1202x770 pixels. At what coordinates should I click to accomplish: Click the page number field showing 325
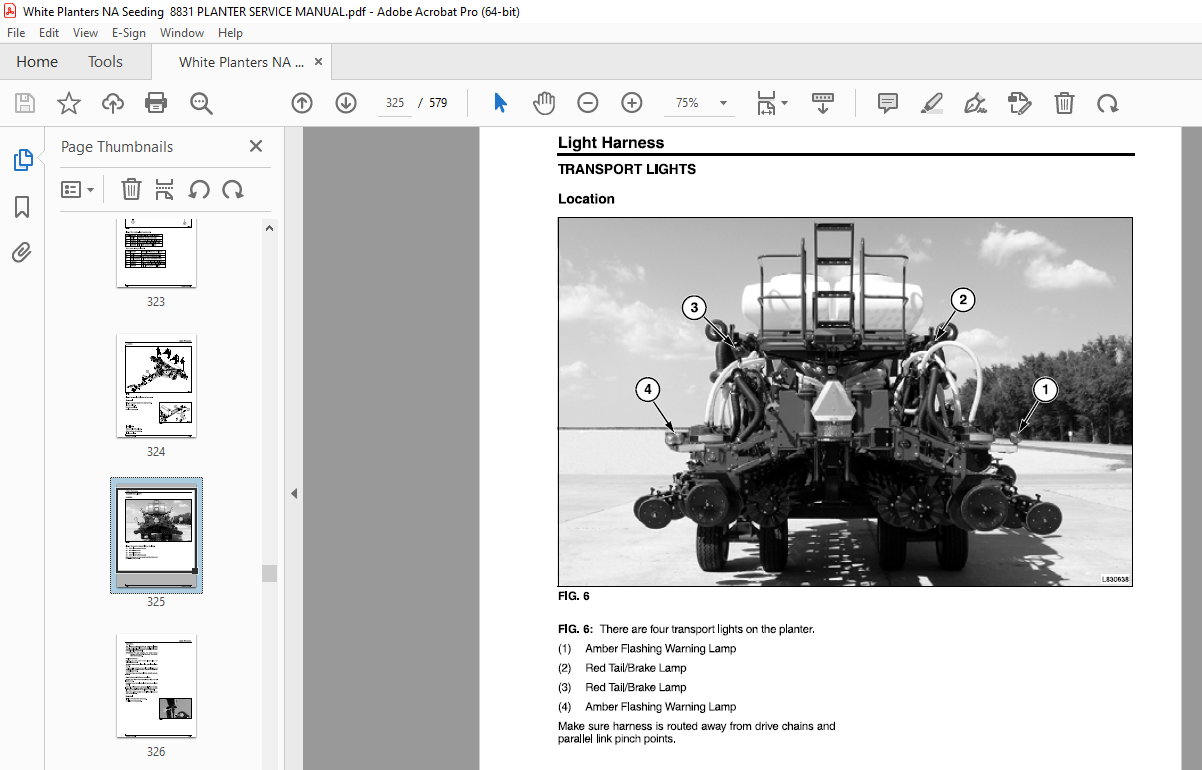(394, 103)
